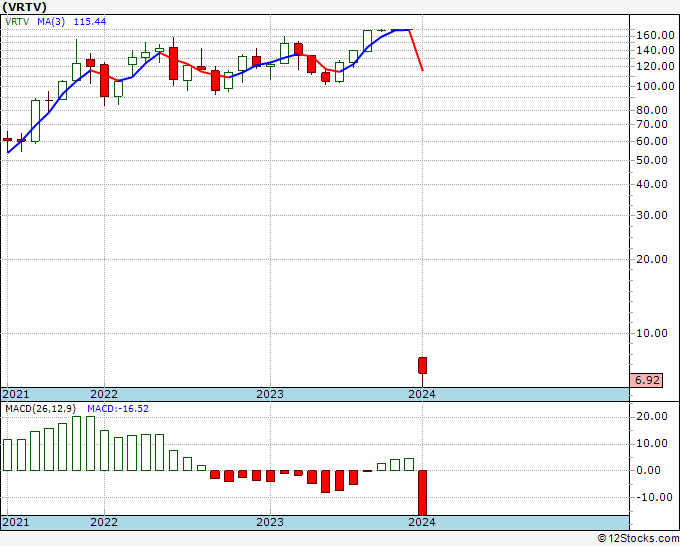Viewport: 680px width, 546px height.
Task: Click the 2022 label on the MACD axis
Action: [104, 522]
